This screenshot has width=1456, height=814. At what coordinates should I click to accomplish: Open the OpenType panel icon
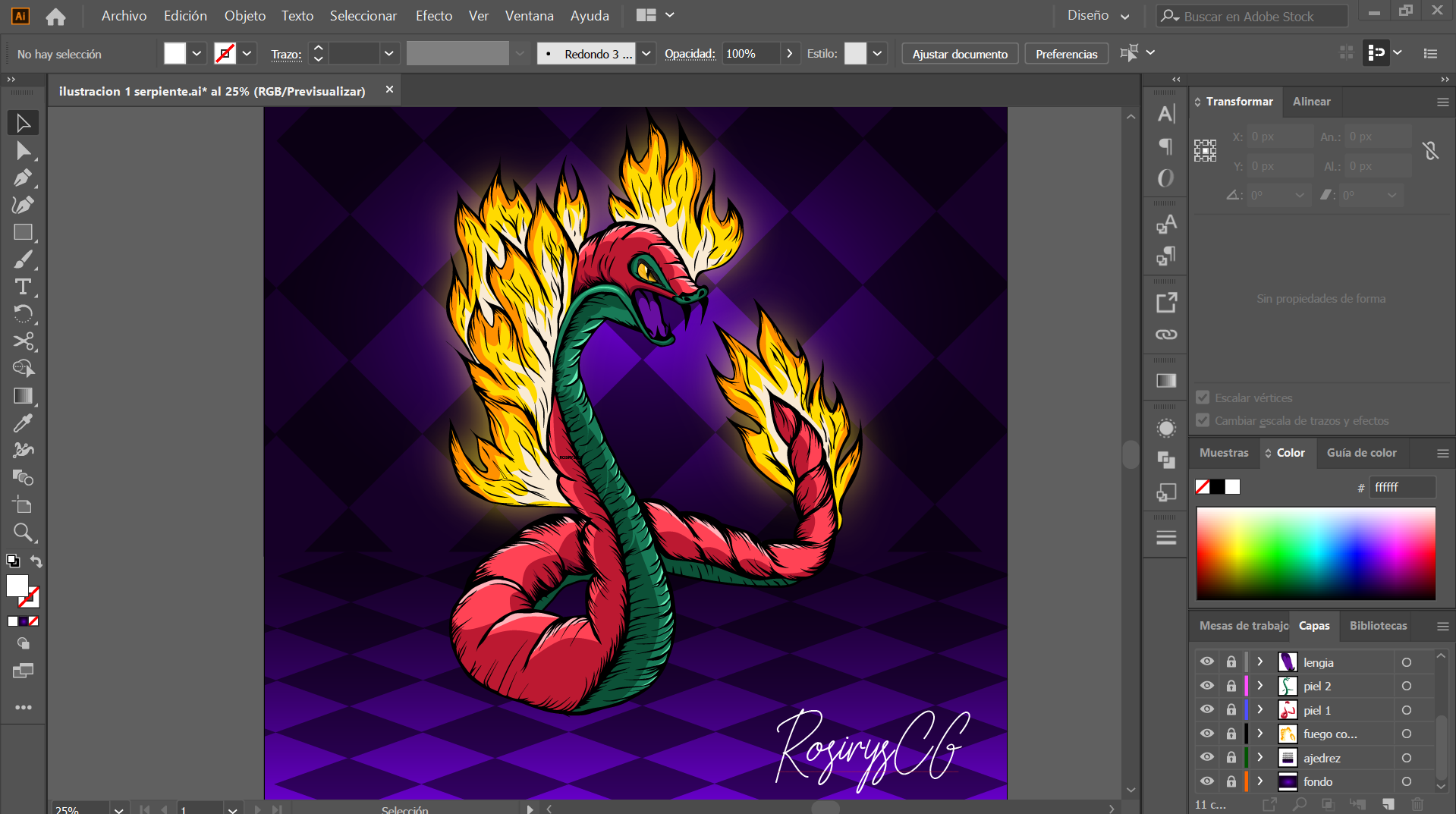tap(1166, 178)
